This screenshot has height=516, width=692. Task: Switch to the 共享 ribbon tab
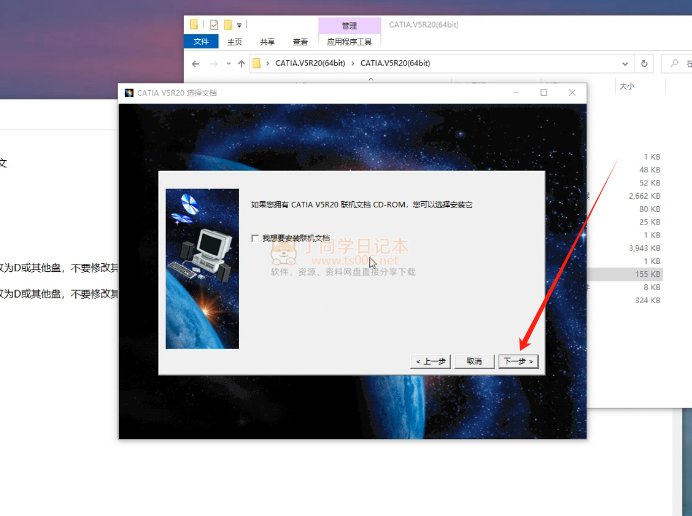(x=267, y=41)
